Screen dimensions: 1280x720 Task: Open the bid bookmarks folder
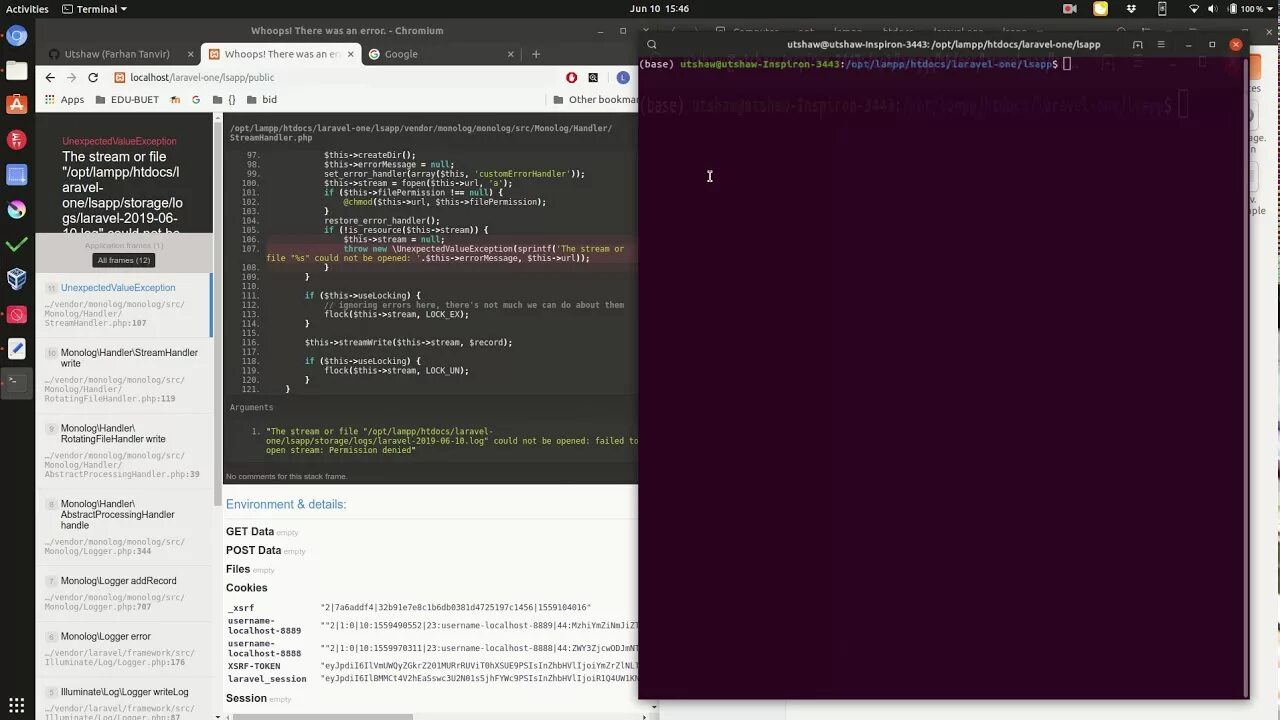coord(262,100)
